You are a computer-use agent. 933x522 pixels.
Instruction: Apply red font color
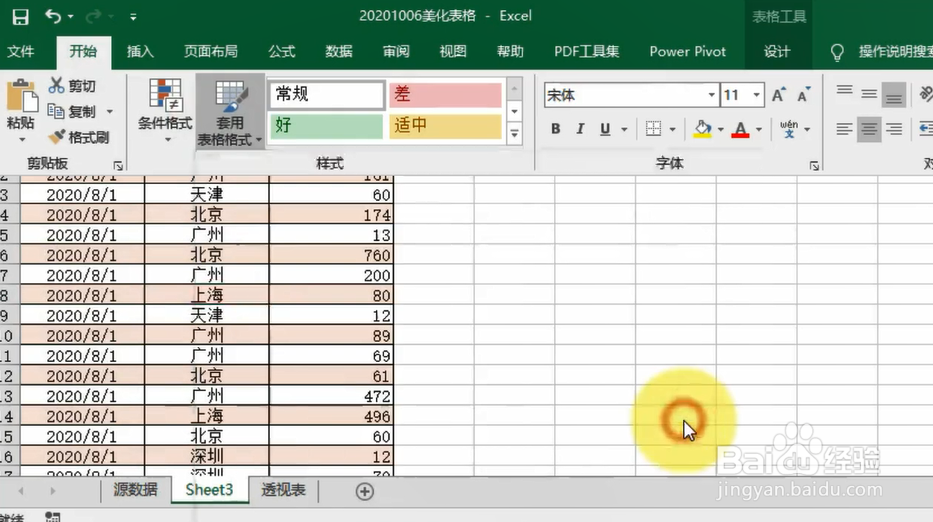click(740, 129)
